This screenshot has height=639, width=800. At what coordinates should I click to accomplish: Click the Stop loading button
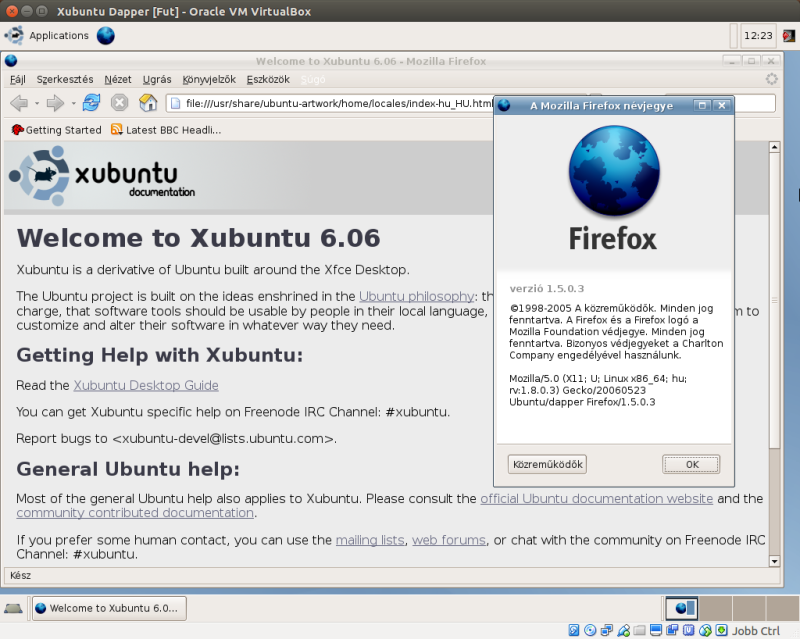[x=119, y=103]
